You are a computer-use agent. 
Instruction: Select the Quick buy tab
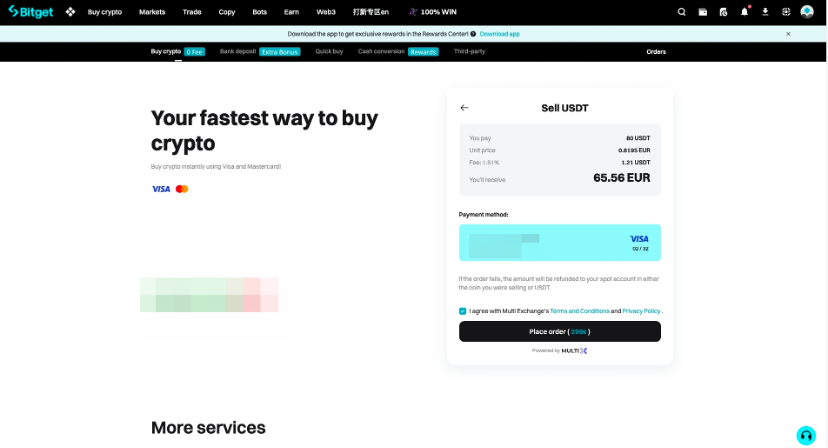click(329, 51)
